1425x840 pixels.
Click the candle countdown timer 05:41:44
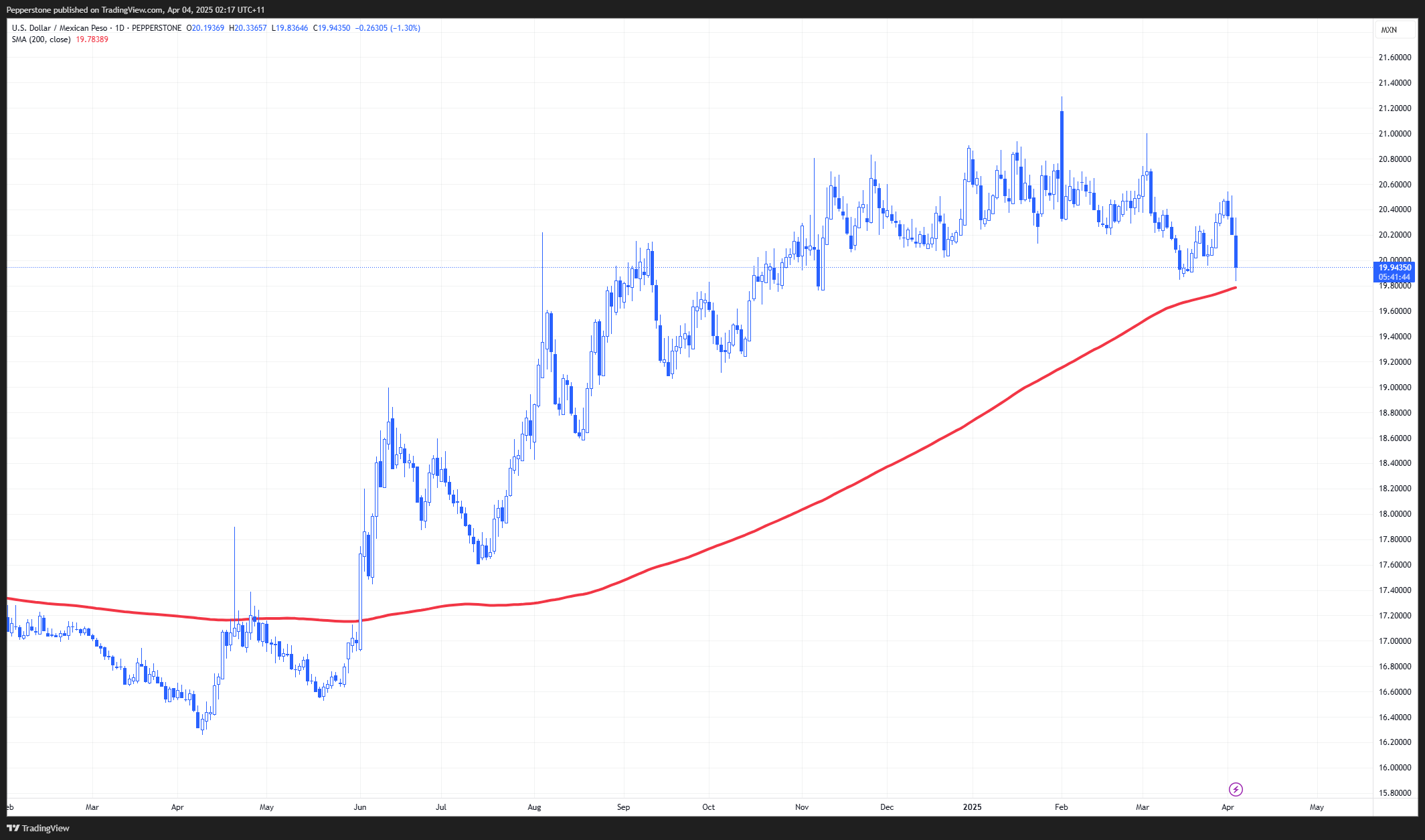pyautogui.click(x=1394, y=276)
